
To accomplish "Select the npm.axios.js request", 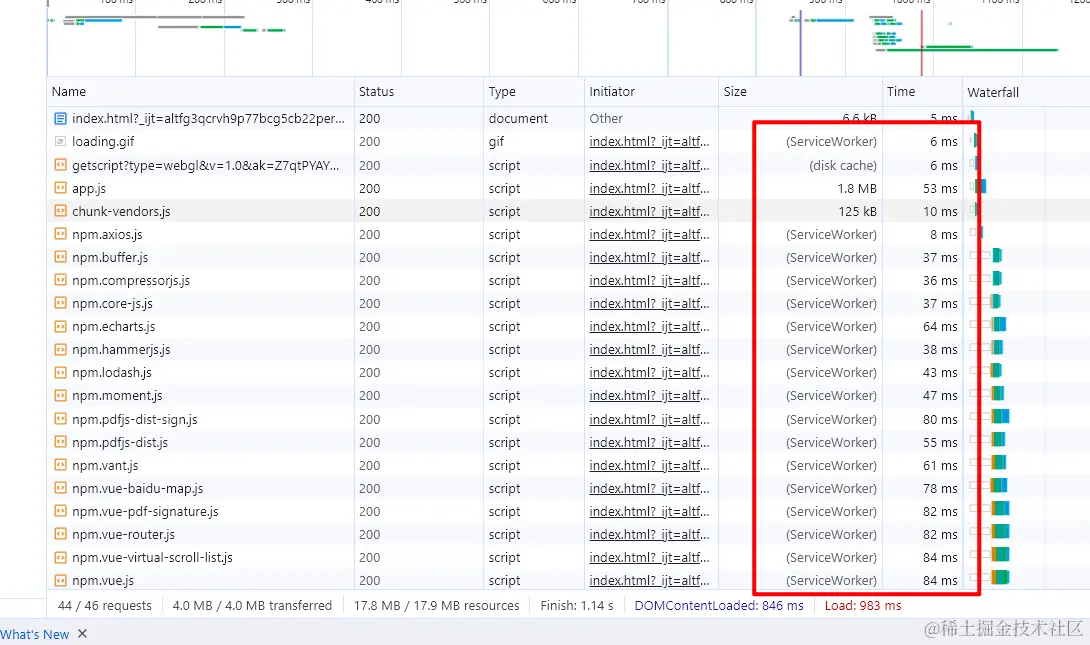I will click(x=107, y=234).
